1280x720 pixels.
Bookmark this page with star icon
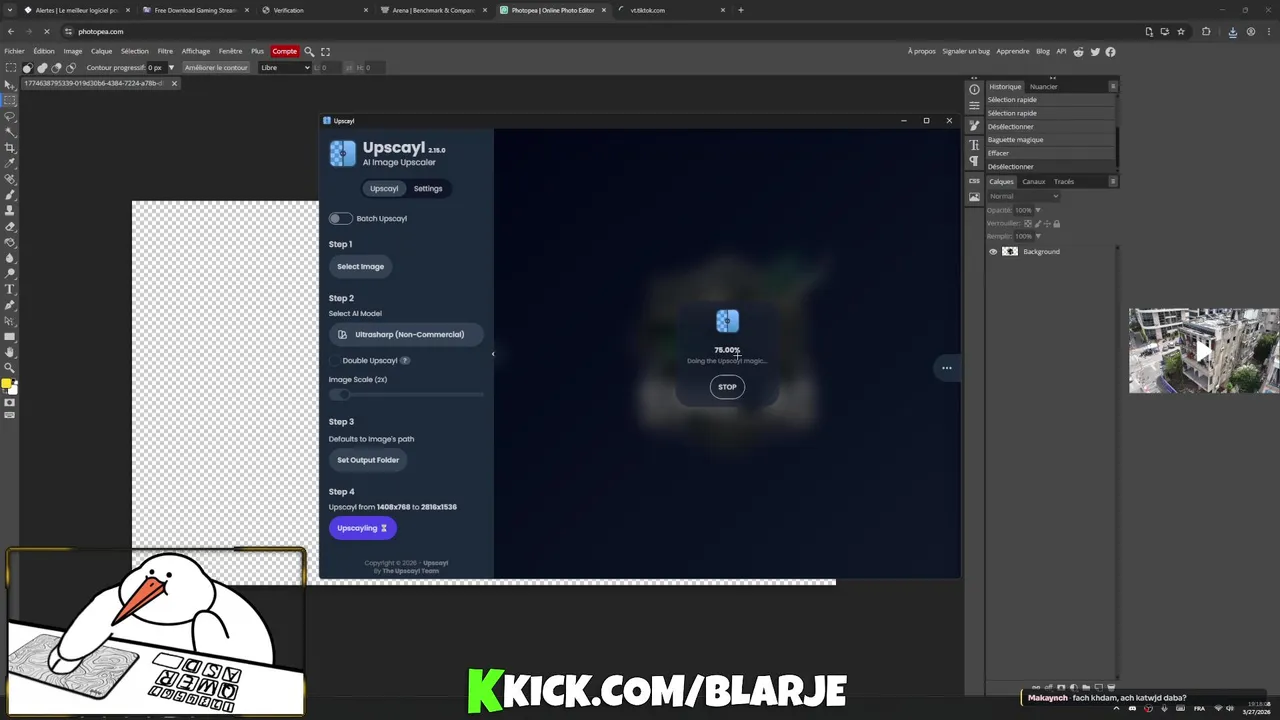[x=1181, y=31]
